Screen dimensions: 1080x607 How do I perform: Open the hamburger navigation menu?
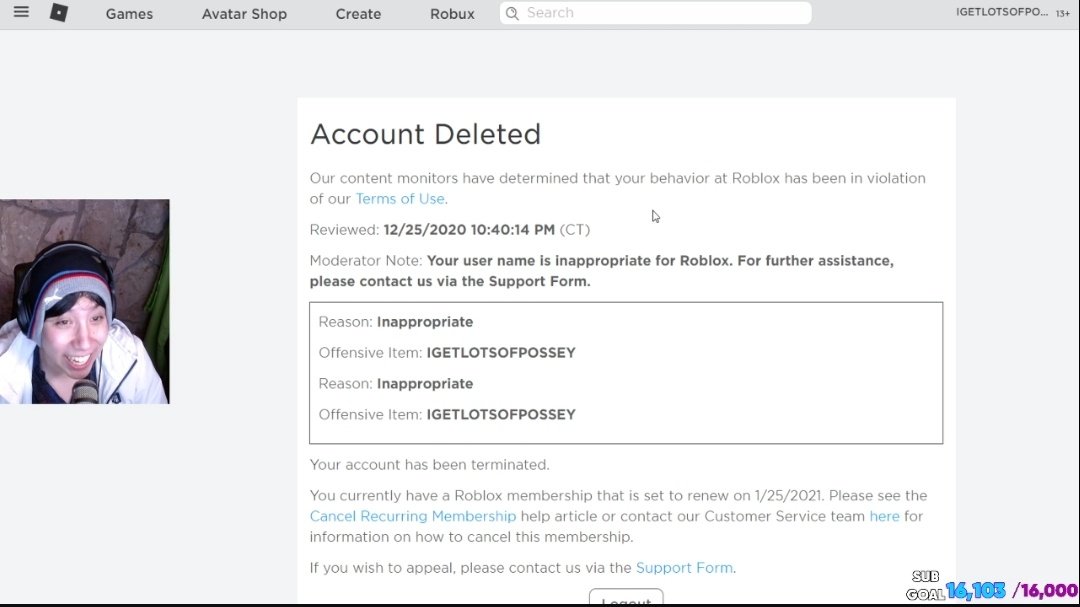pyautogui.click(x=21, y=12)
